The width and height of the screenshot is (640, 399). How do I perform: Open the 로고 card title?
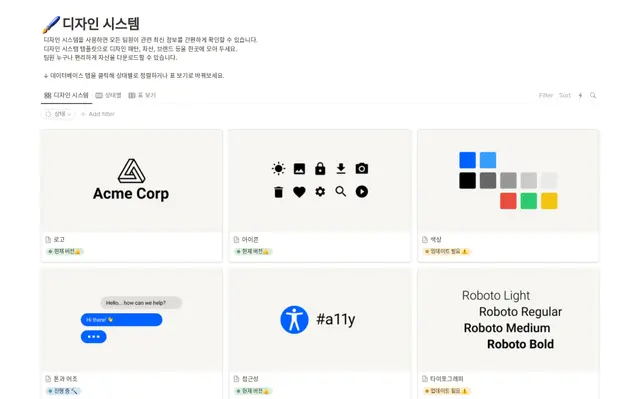(x=59, y=239)
